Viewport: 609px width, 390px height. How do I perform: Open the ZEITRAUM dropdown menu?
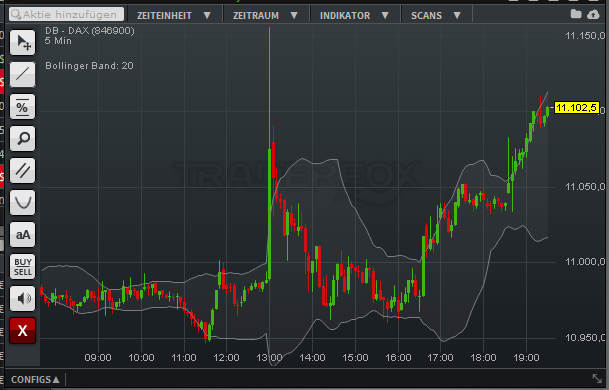pyautogui.click(x=265, y=16)
